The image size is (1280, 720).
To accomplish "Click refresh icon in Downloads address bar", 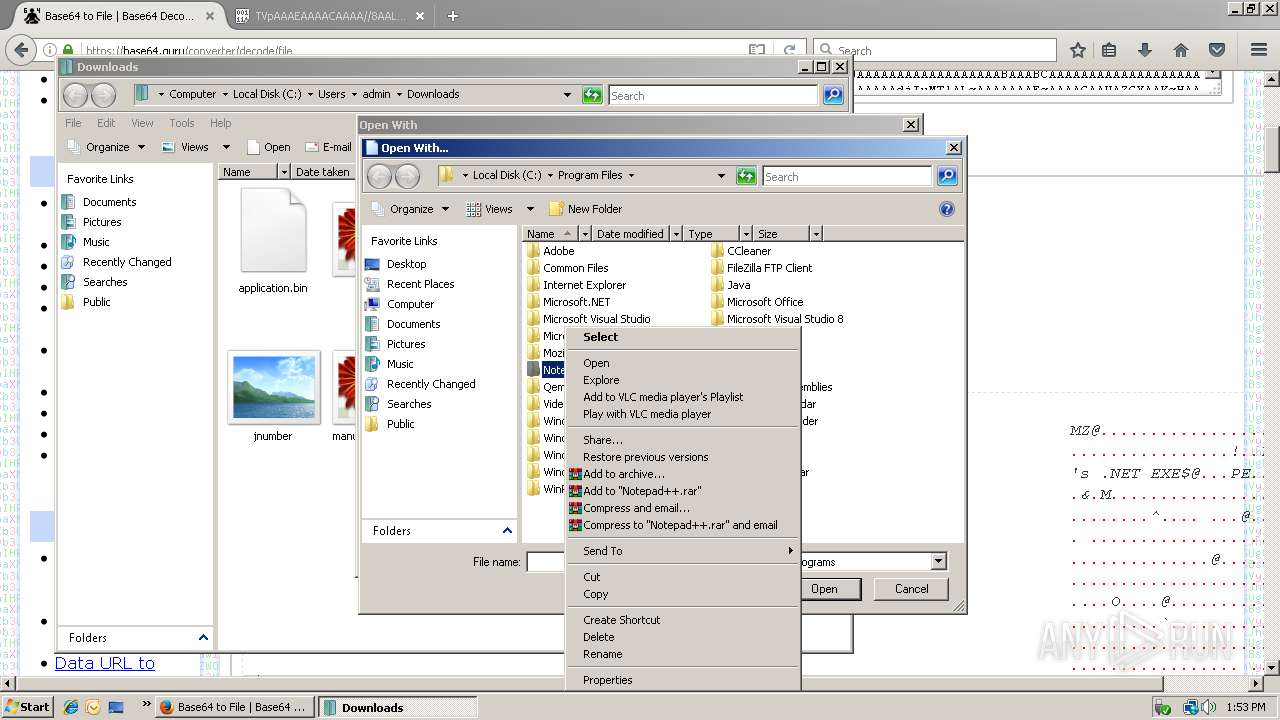I will 592,95.
